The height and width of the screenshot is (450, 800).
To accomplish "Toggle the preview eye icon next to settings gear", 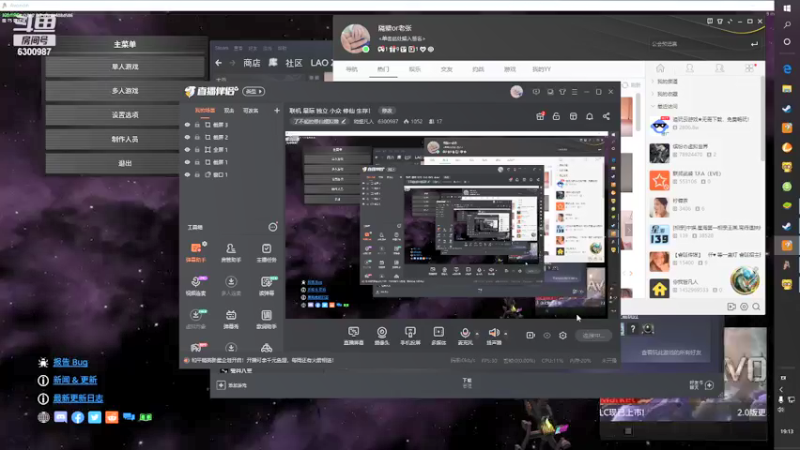I will (547, 335).
